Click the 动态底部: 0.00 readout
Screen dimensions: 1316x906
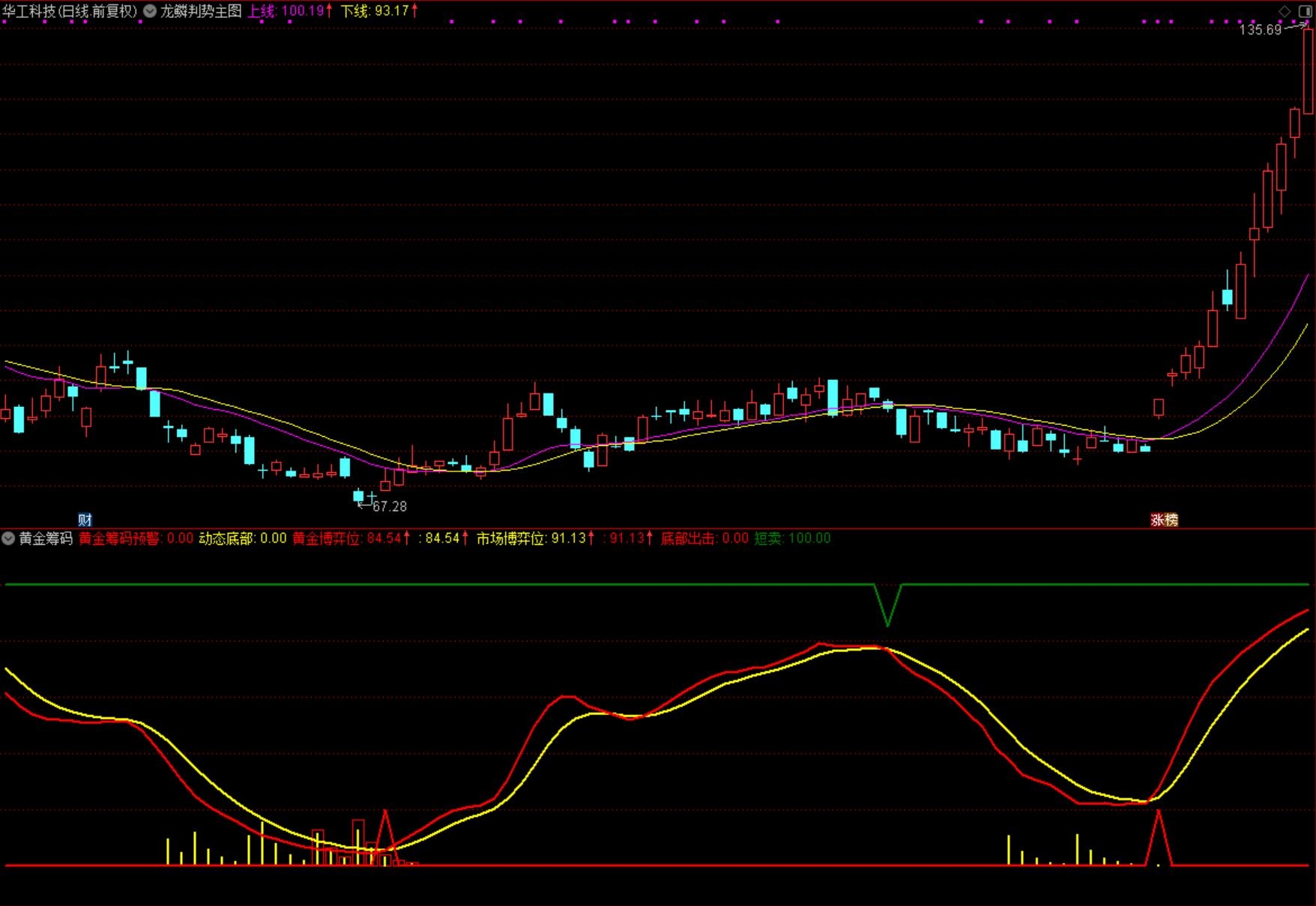(243, 538)
